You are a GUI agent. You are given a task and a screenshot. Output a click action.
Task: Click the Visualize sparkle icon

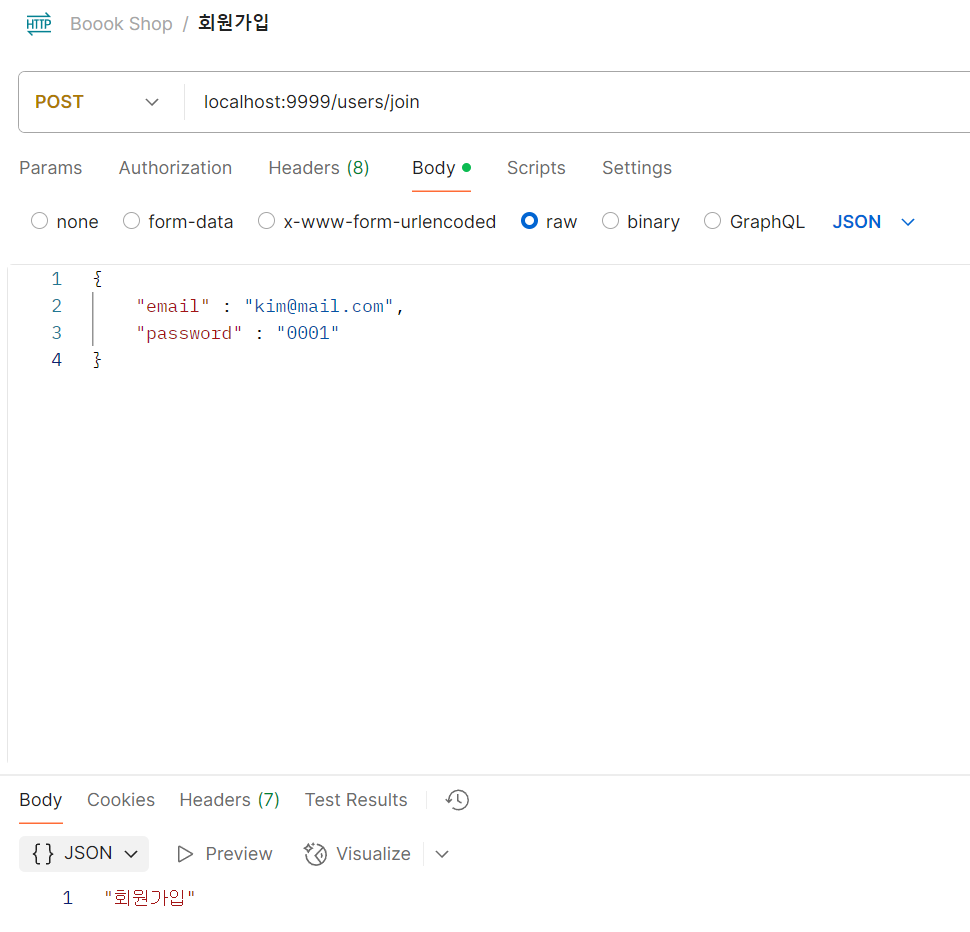pyautogui.click(x=315, y=854)
